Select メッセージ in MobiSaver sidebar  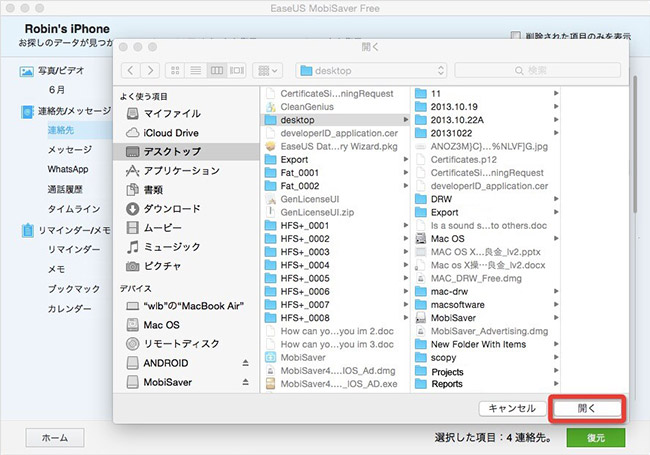70,150
